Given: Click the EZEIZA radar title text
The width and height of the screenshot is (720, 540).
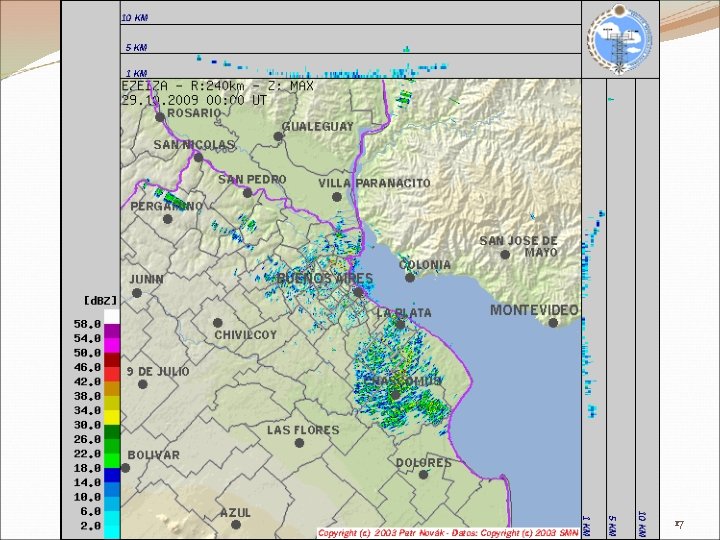Looking at the screenshot, I should (218, 86).
